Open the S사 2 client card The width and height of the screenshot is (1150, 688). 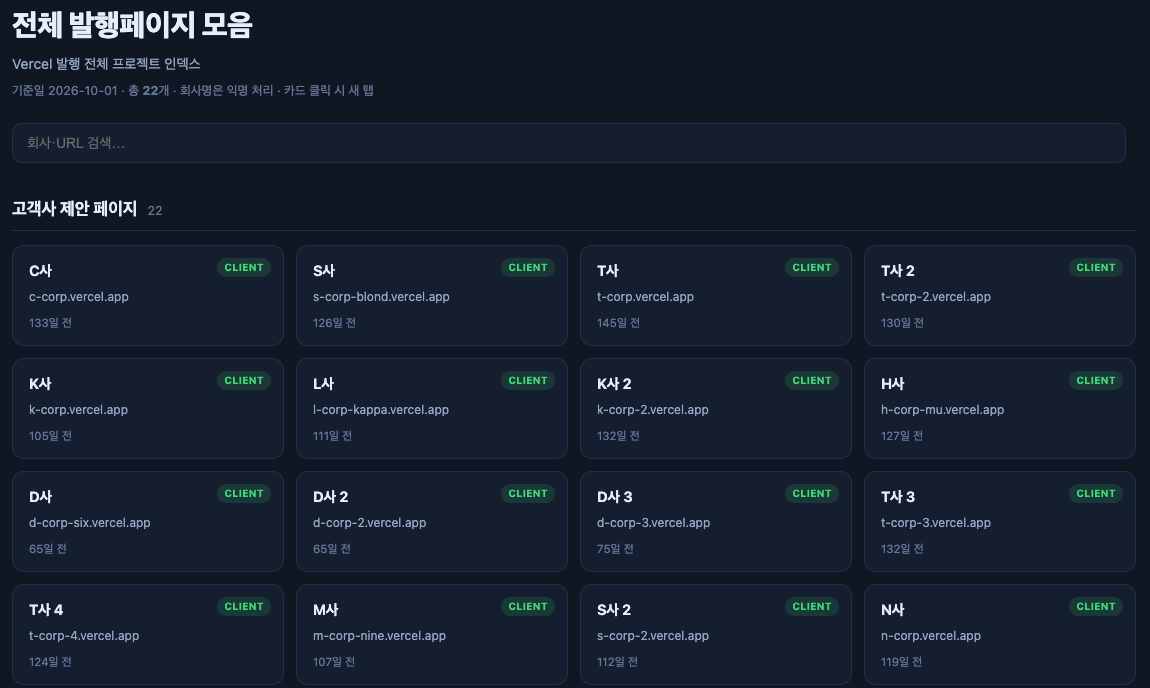[716, 634]
